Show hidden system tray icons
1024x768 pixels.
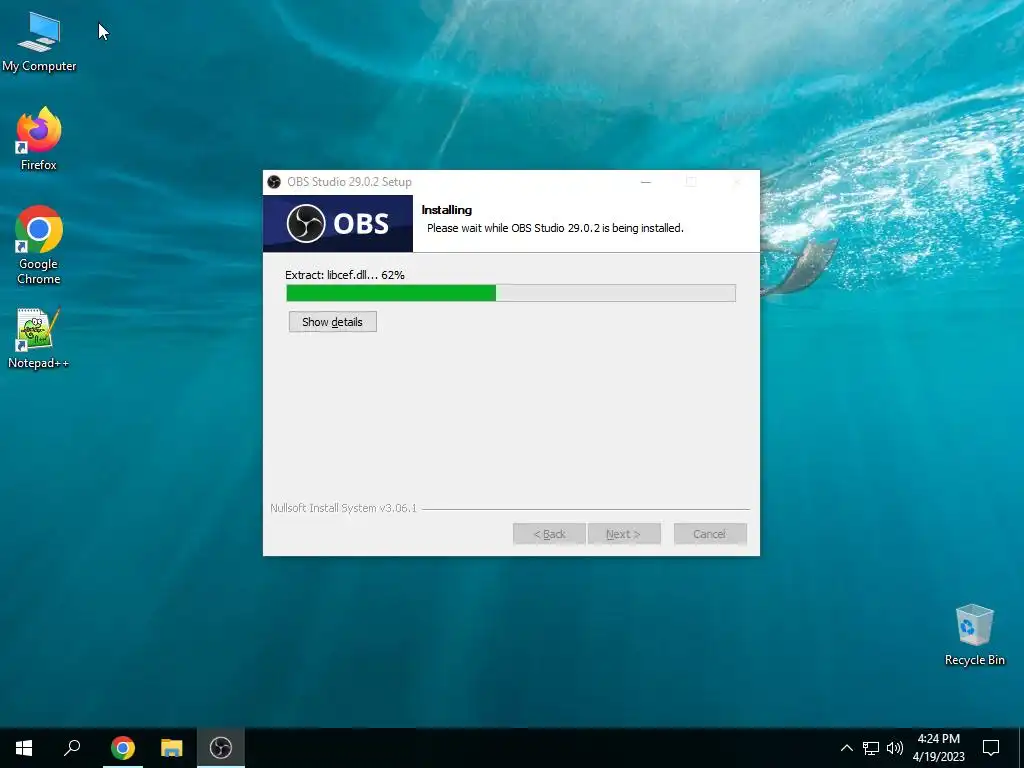(846, 748)
